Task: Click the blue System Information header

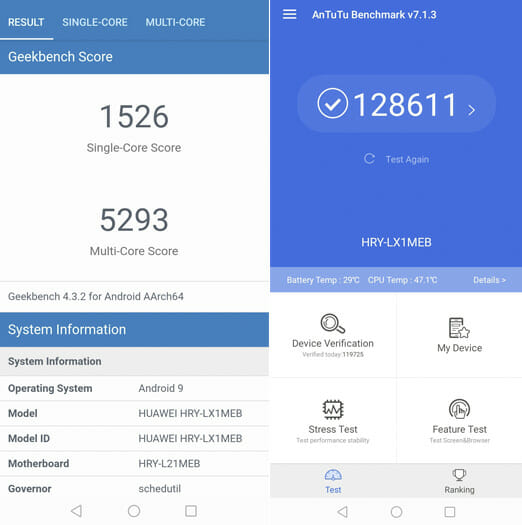Action: [134, 329]
